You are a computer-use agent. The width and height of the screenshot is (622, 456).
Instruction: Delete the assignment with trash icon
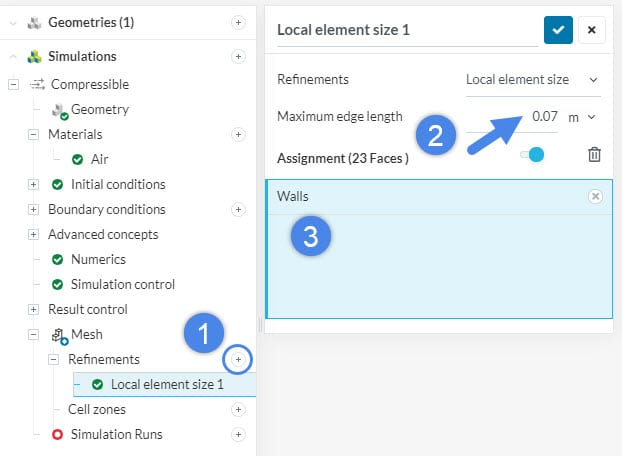pos(594,154)
